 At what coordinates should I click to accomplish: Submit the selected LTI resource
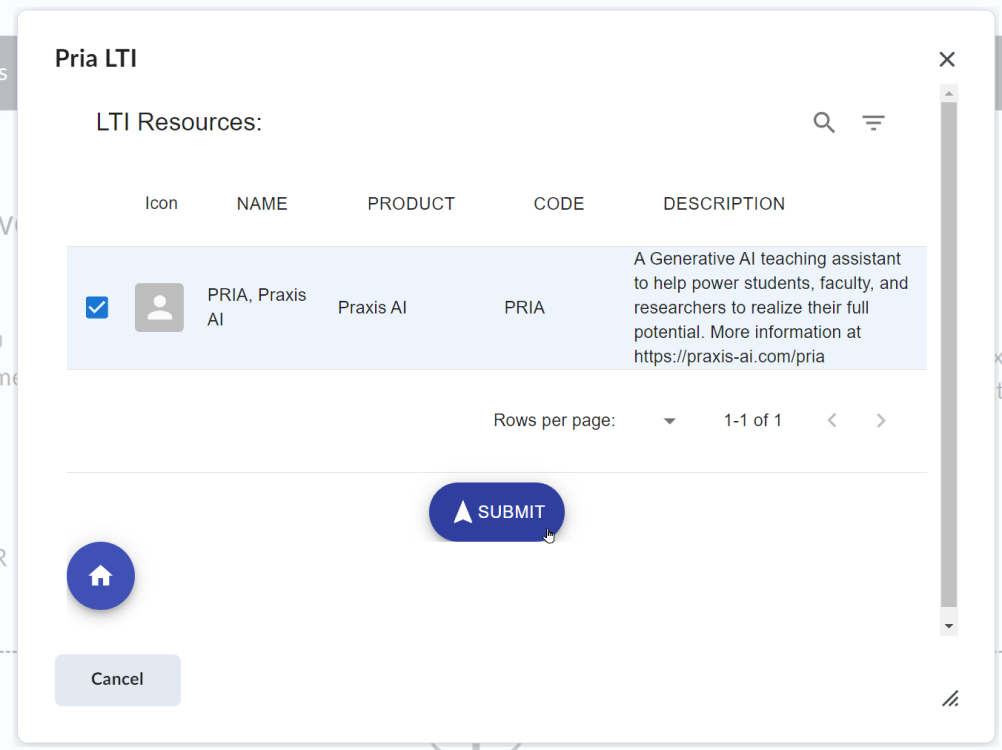point(497,512)
